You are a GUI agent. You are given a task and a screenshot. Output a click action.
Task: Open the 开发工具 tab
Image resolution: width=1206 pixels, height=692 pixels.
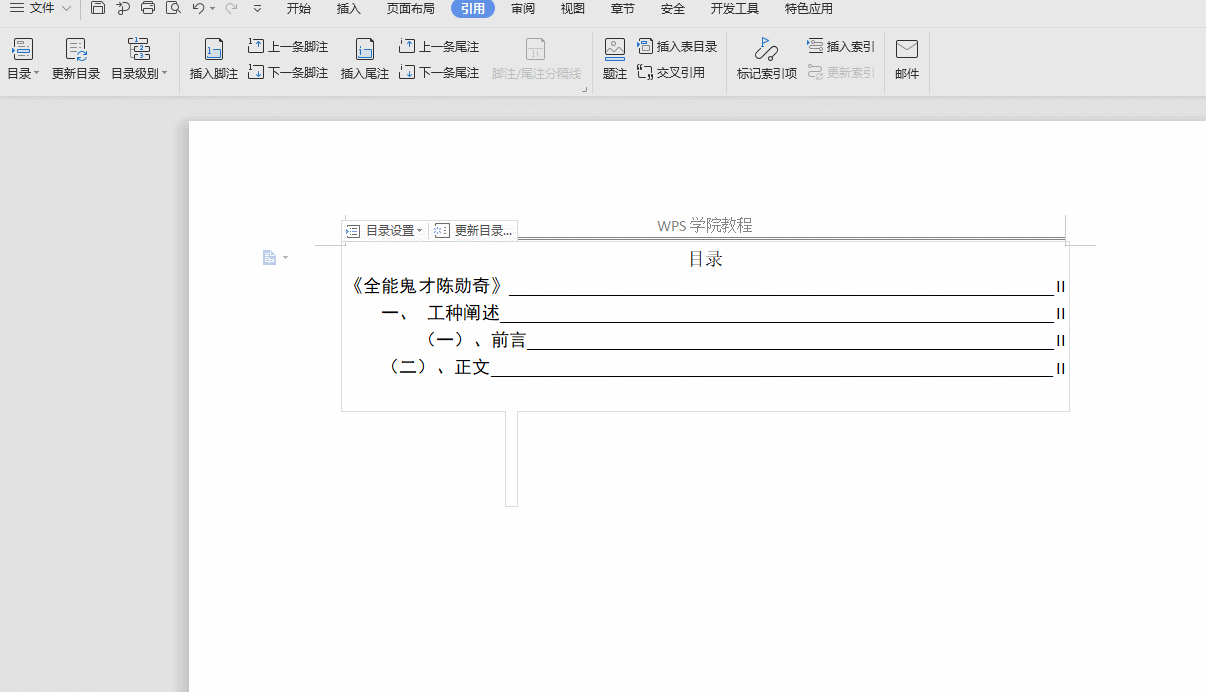coord(735,9)
